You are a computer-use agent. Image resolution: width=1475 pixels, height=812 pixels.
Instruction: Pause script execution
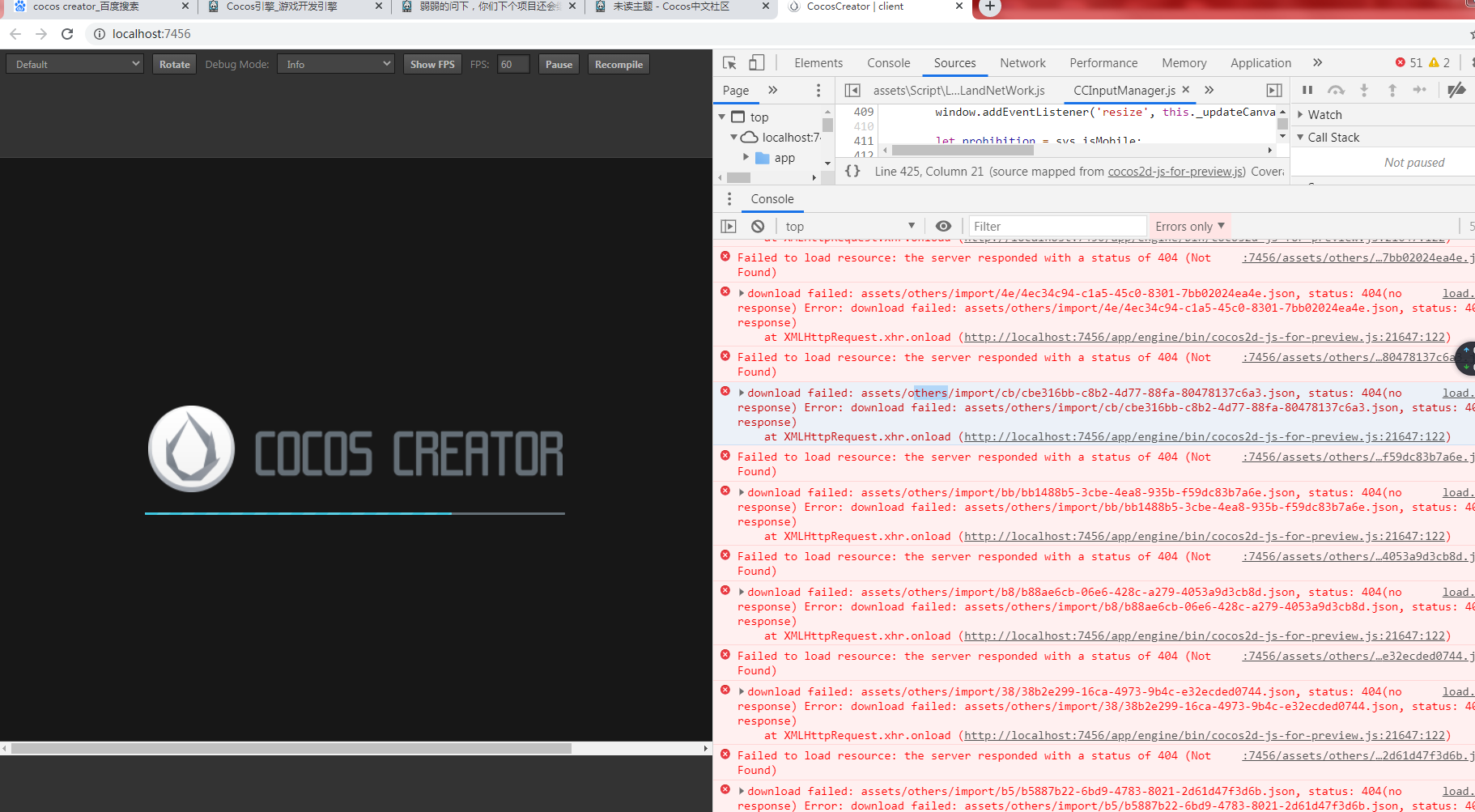(1307, 90)
